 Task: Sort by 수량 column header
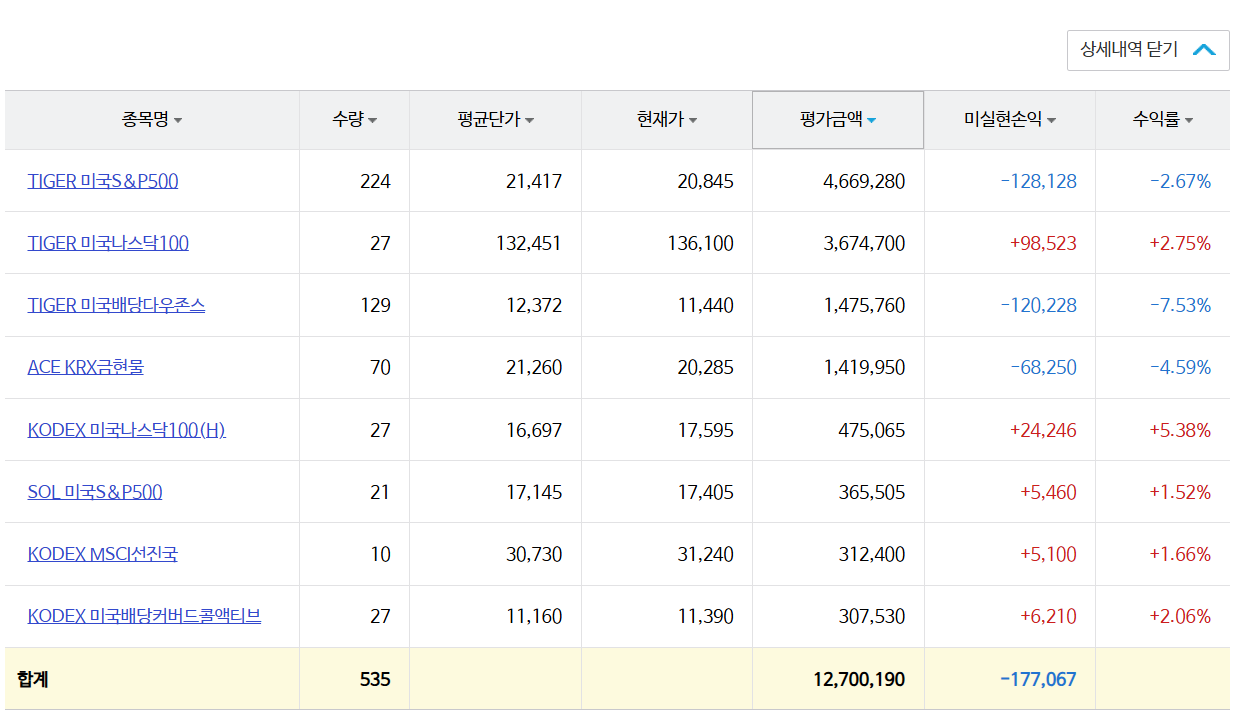[355, 120]
